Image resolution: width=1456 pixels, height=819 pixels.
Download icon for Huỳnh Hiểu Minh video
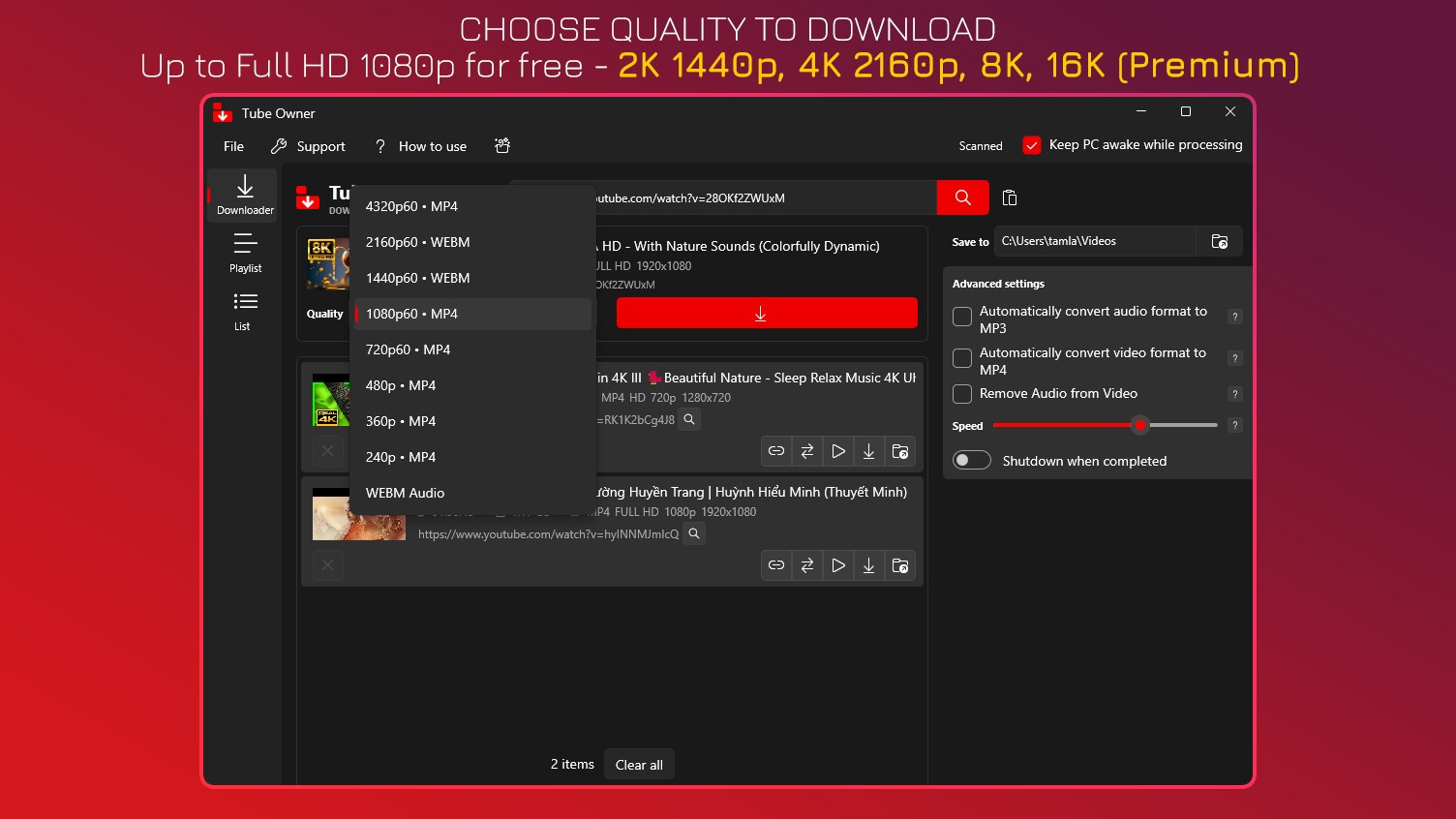click(869, 565)
